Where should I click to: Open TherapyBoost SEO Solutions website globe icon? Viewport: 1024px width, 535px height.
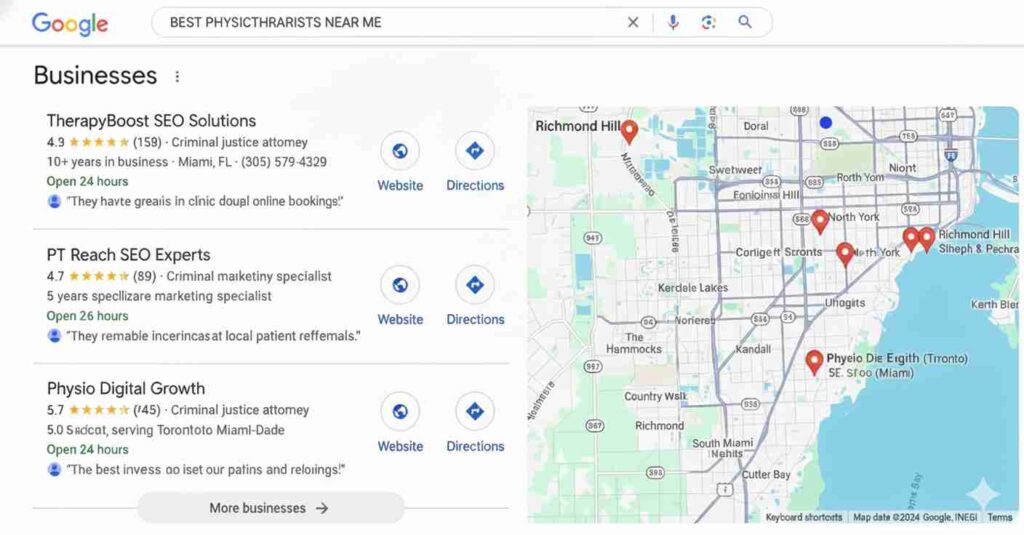coord(400,151)
